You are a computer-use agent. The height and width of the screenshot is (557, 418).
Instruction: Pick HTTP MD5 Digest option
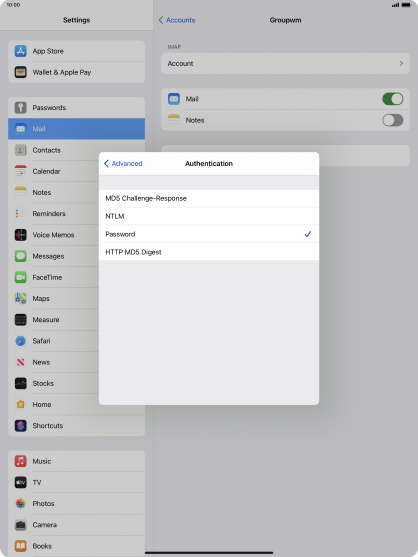click(x=209, y=252)
